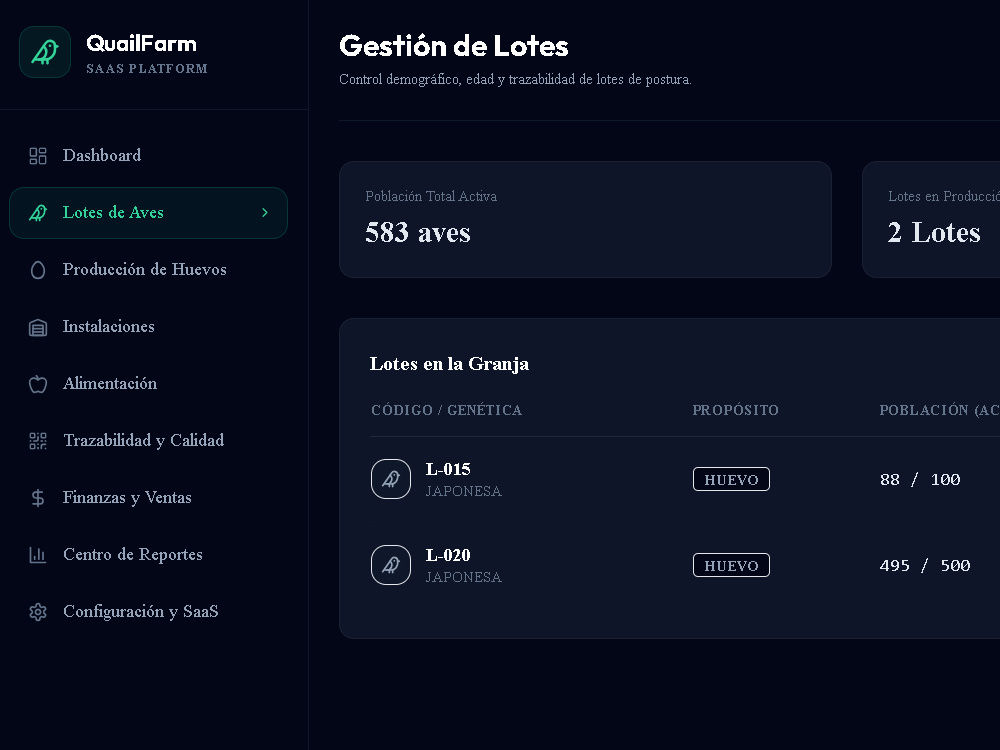1000x750 pixels.
Task: Expand the chevron on Lotes de Aves
Action: 265,212
